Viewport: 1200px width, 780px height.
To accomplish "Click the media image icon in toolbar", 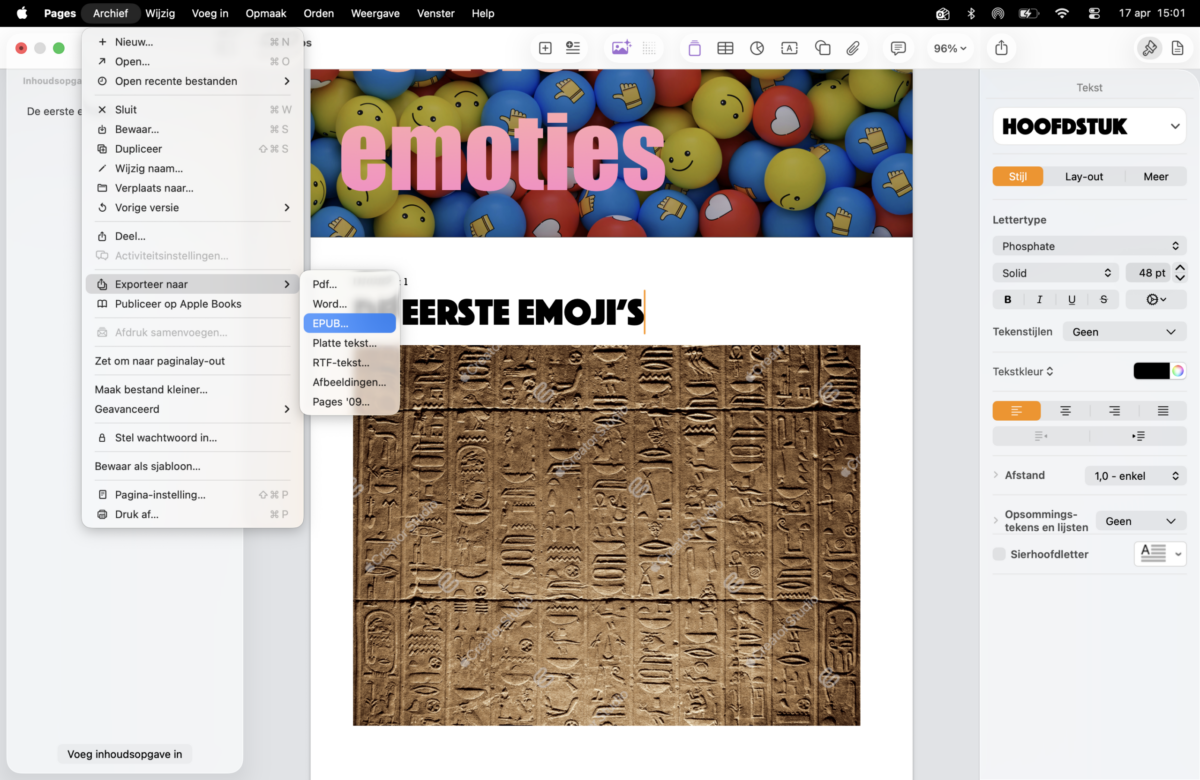I will point(621,48).
